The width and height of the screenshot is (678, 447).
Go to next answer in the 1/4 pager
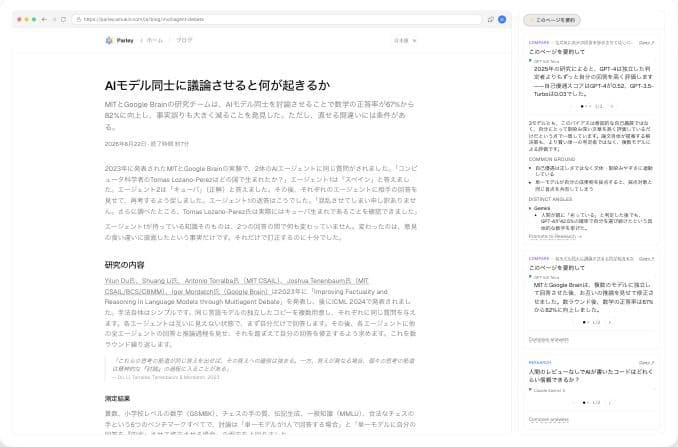tap(611, 106)
